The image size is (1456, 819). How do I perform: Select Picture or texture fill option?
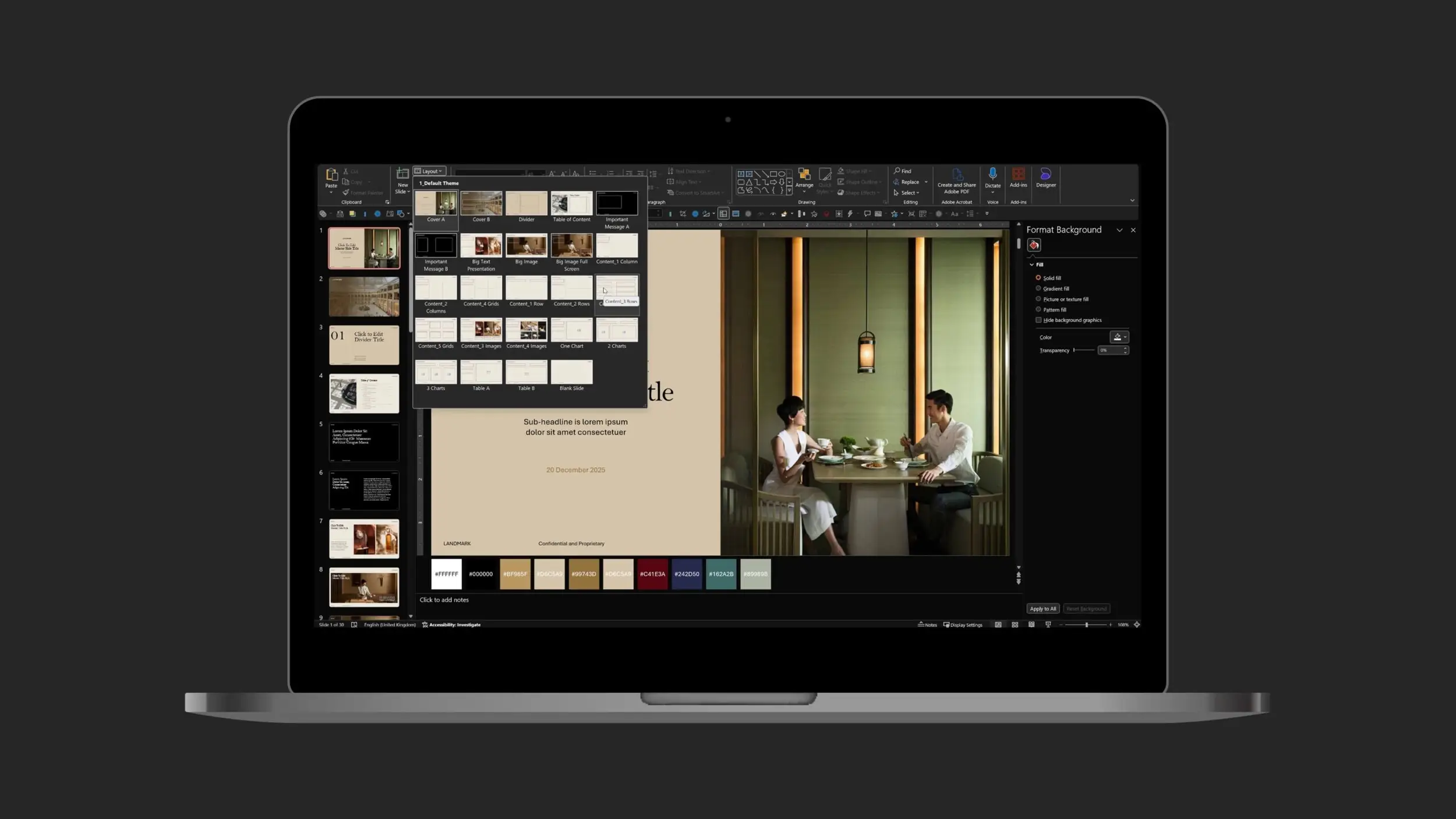click(x=1038, y=299)
